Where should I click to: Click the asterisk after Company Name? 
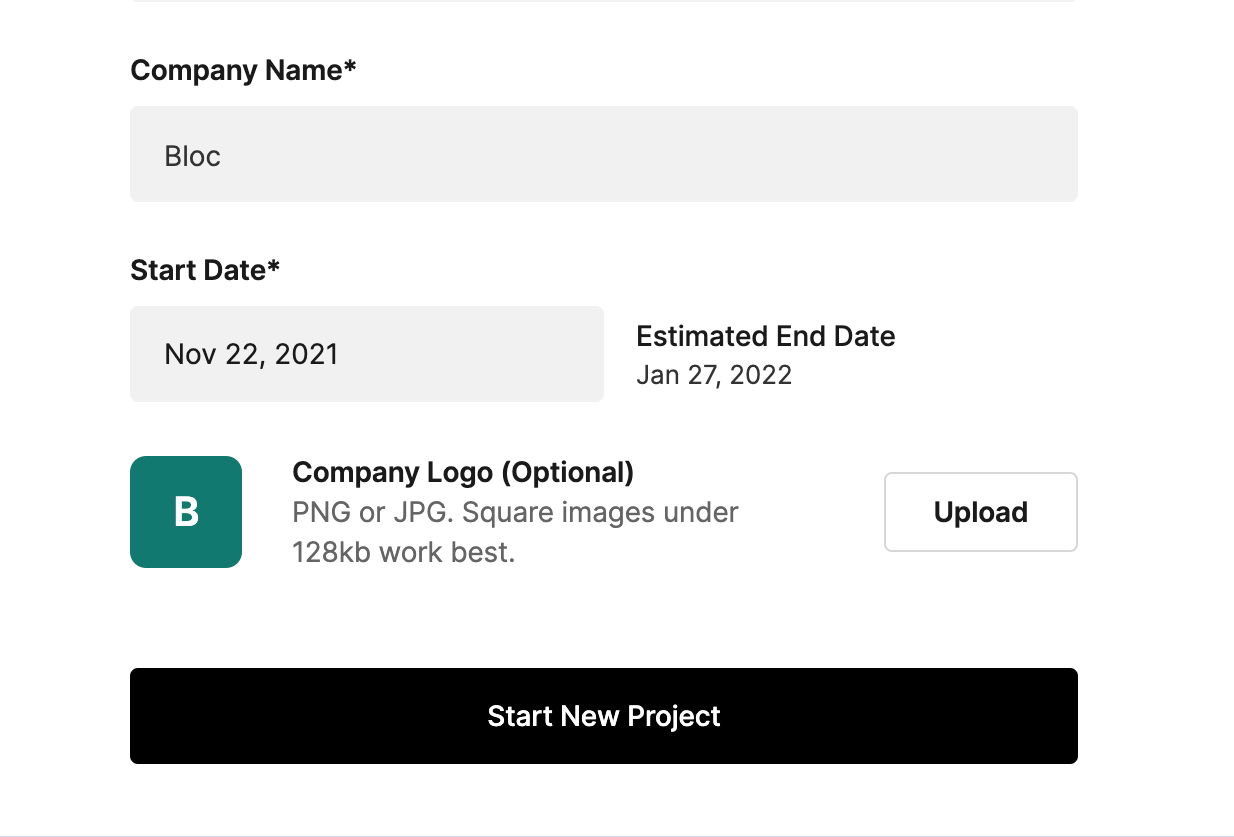click(350, 68)
